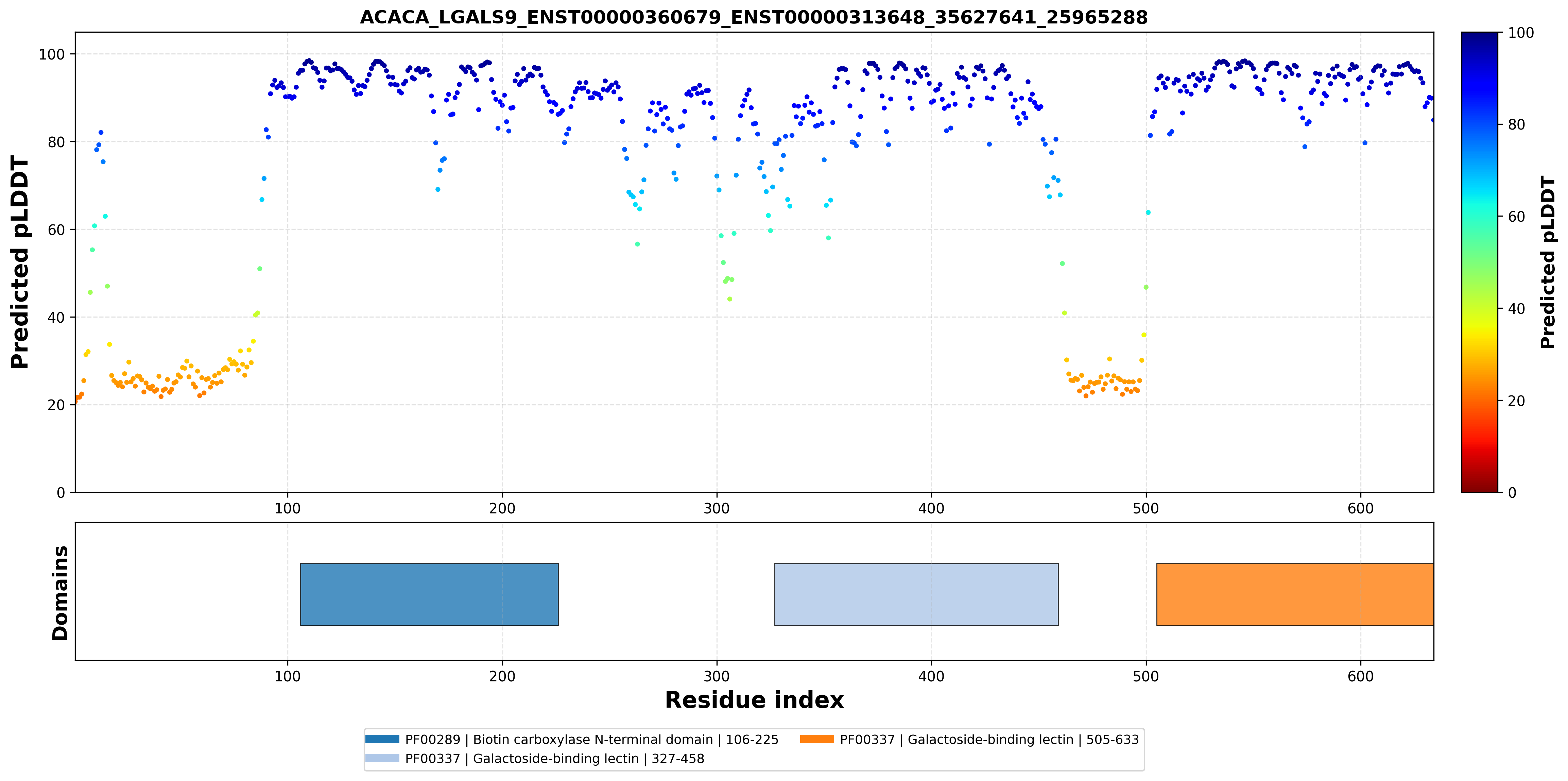
Task: Click the blue Biotin carboxylase domain bar
Action: coord(429,594)
